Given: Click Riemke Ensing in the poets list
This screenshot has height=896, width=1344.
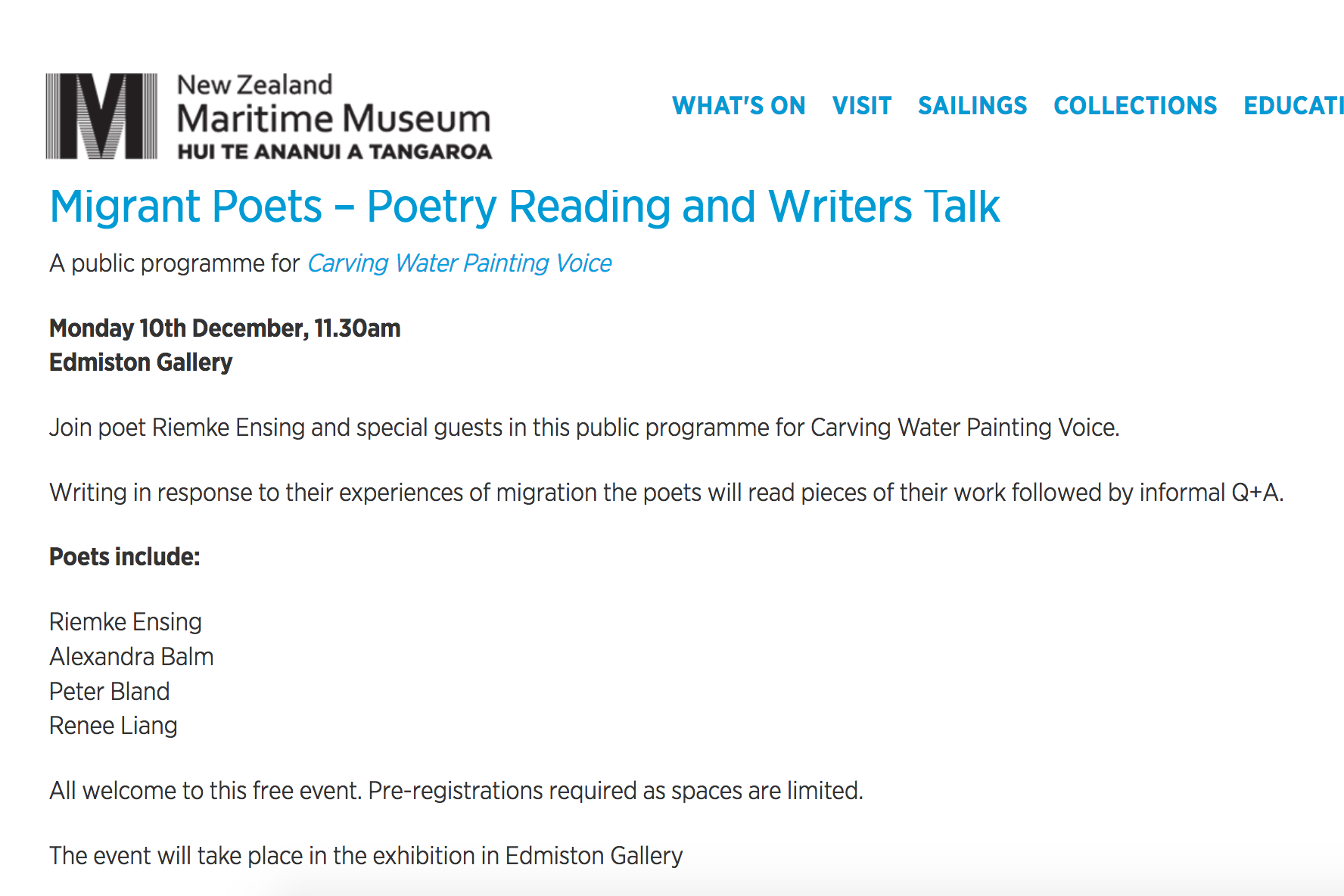Looking at the screenshot, I should [x=126, y=622].
